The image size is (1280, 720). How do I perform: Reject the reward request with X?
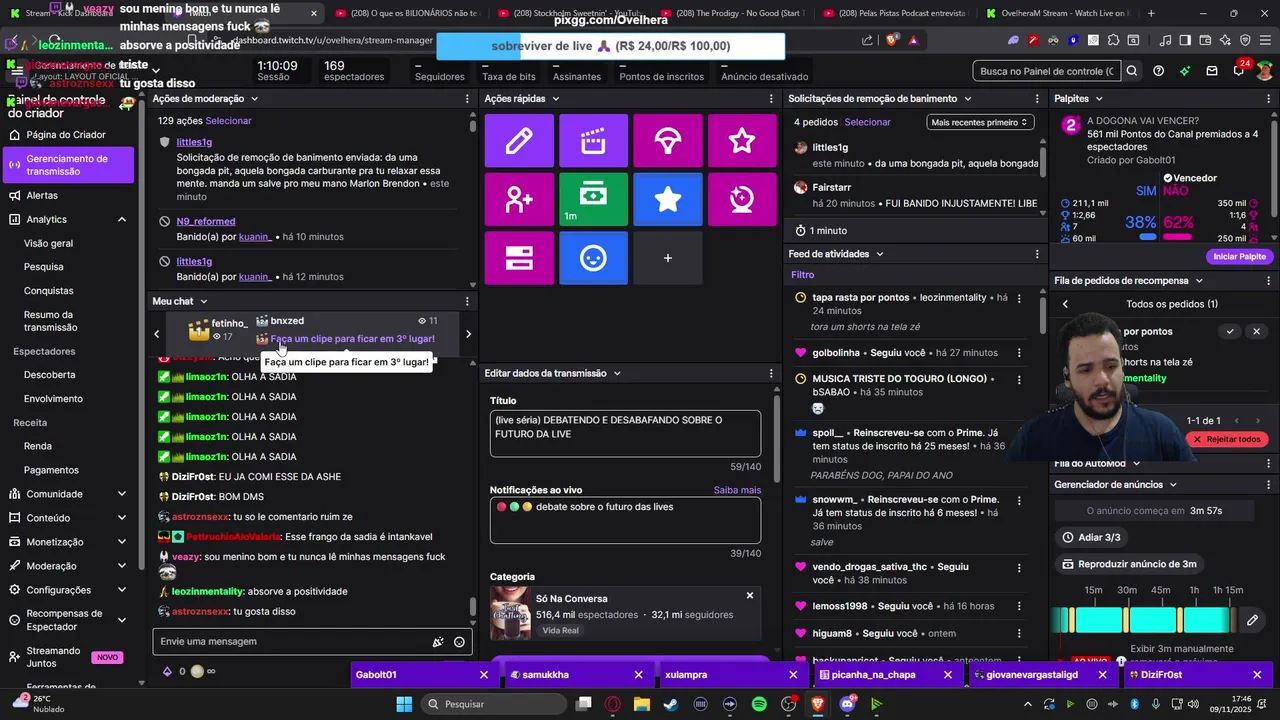tap(1257, 331)
